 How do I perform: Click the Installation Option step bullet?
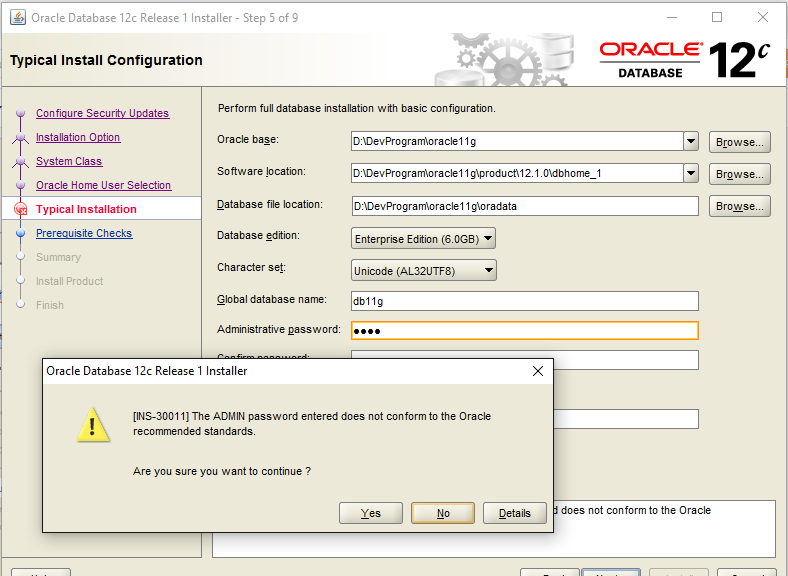point(21,137)
